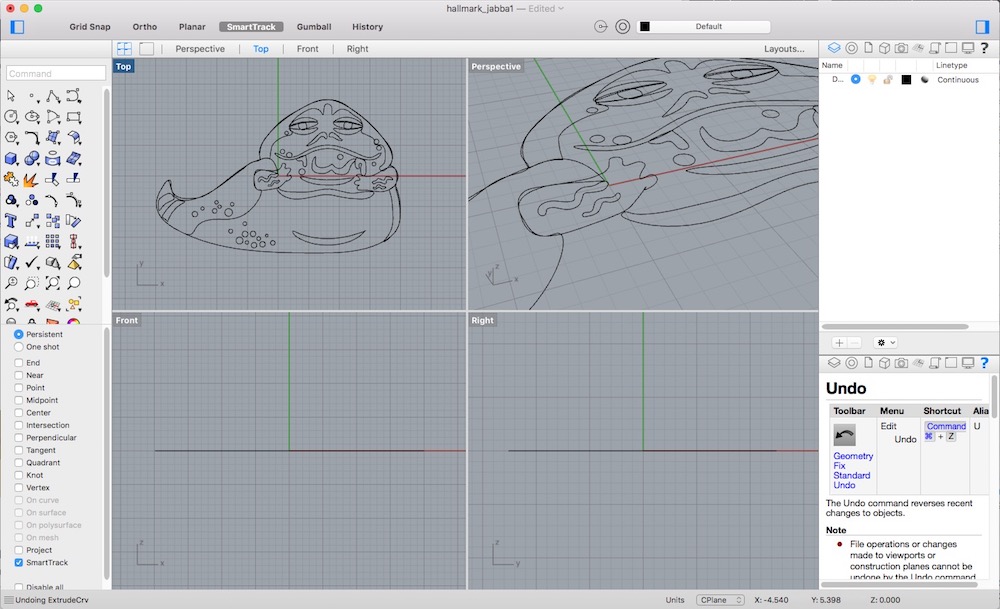Switch to the Front viewport tab

(x=307, y=48)
